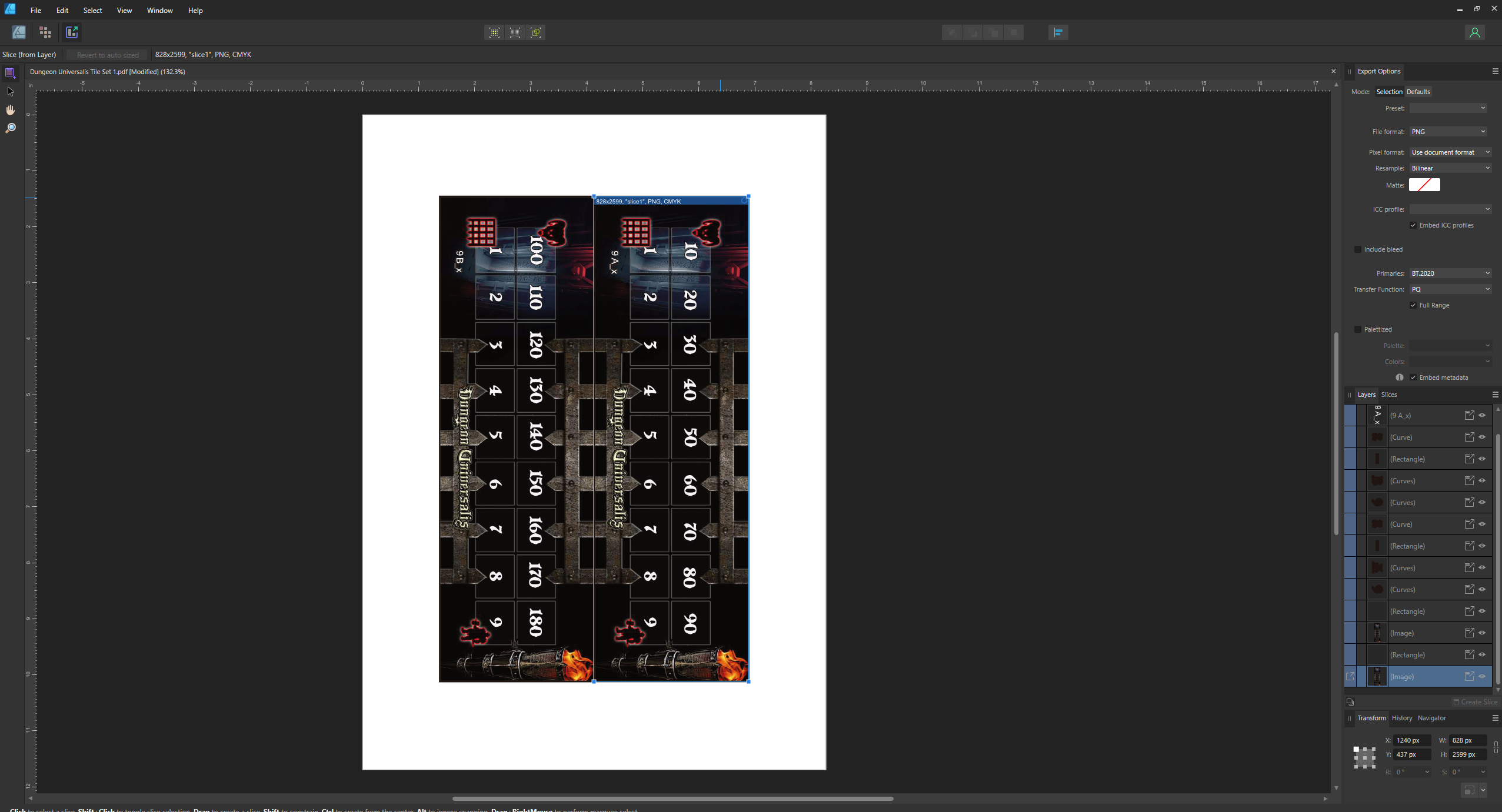
Task: Open the Layers panel hamburger menu
Action: (1495, 395)
